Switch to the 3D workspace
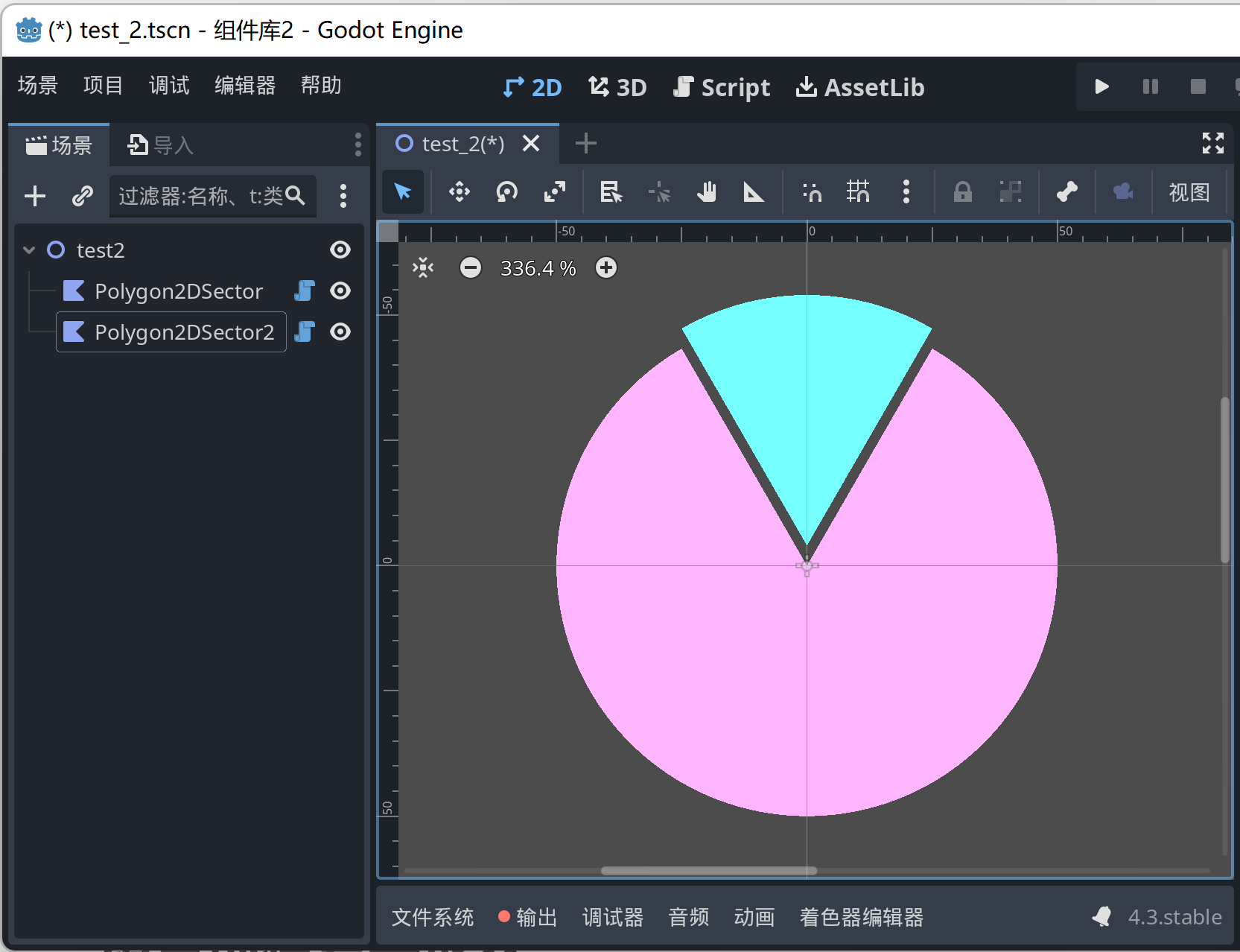The height and width of the screenshot is (952, 1240). (617, 88)
